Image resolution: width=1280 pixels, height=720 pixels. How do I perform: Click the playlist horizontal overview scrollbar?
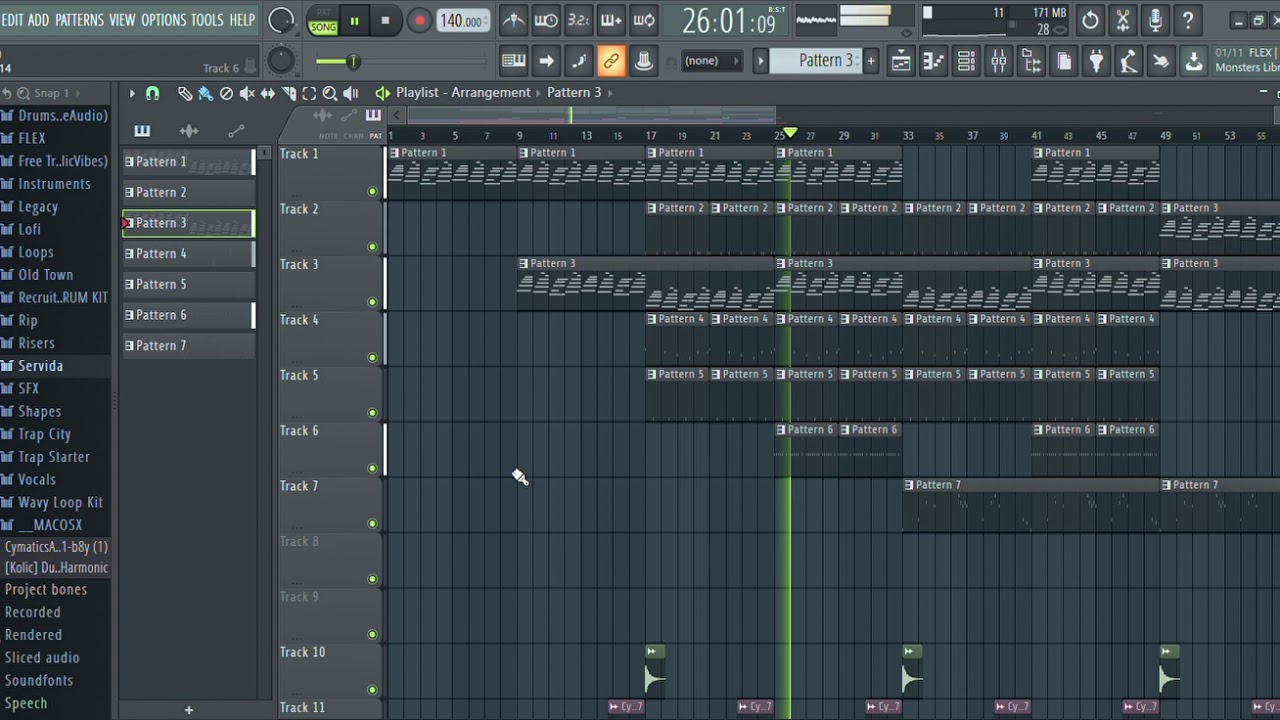coord(590,115)
